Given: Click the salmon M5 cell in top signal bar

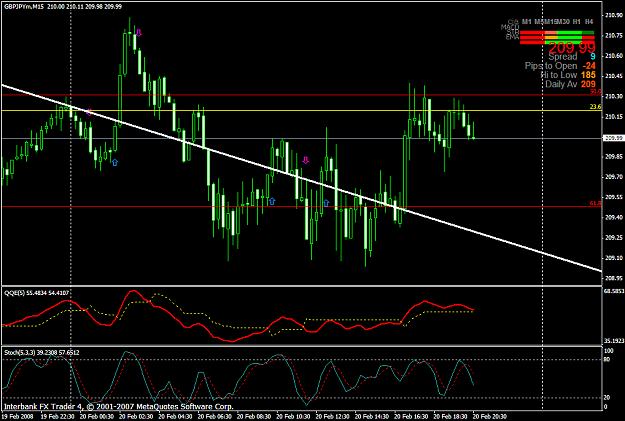Looking at the screenshot, I should click(x=551, y=33).
